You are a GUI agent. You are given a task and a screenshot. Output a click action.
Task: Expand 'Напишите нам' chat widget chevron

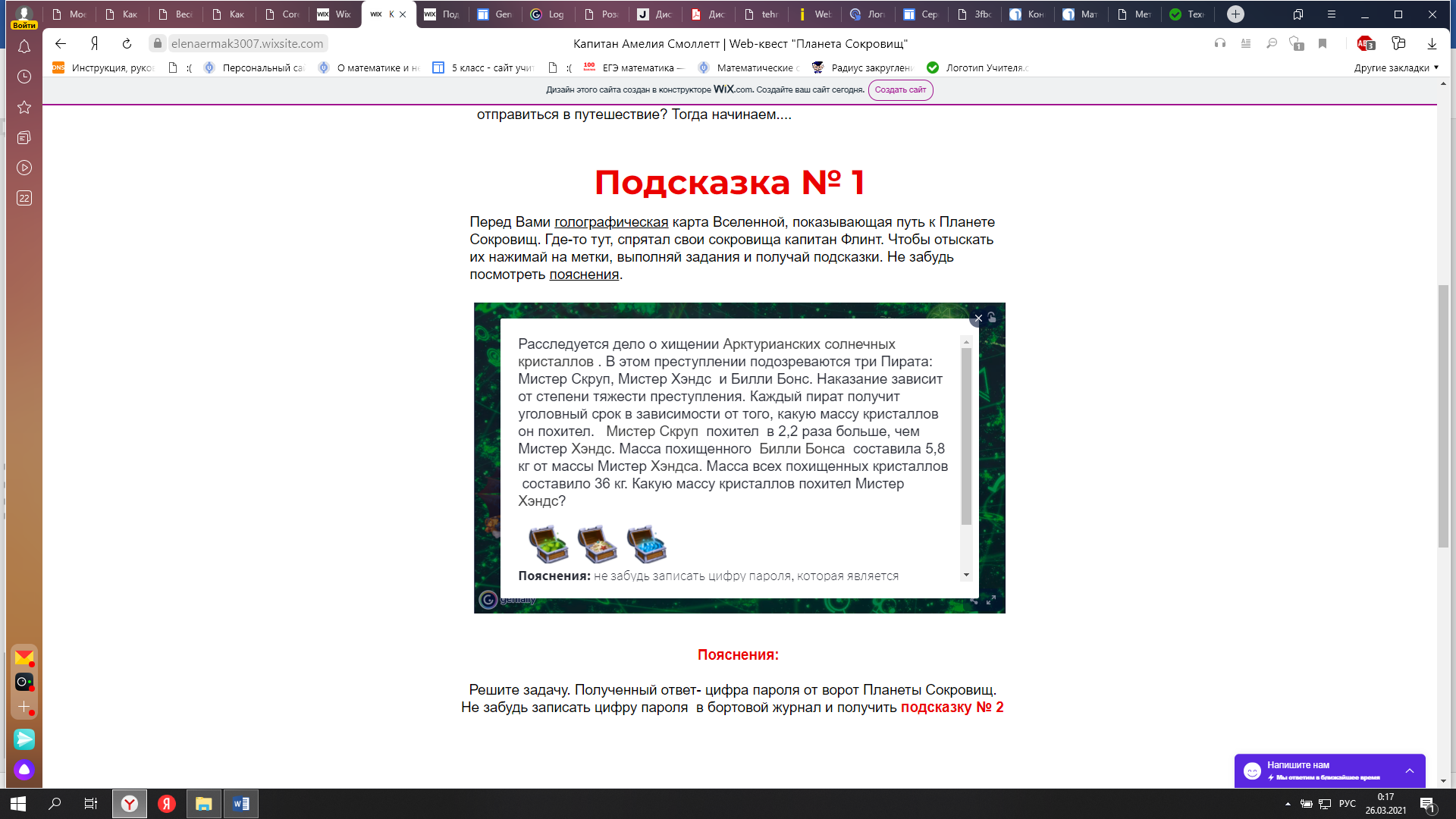pos(1410,770)
